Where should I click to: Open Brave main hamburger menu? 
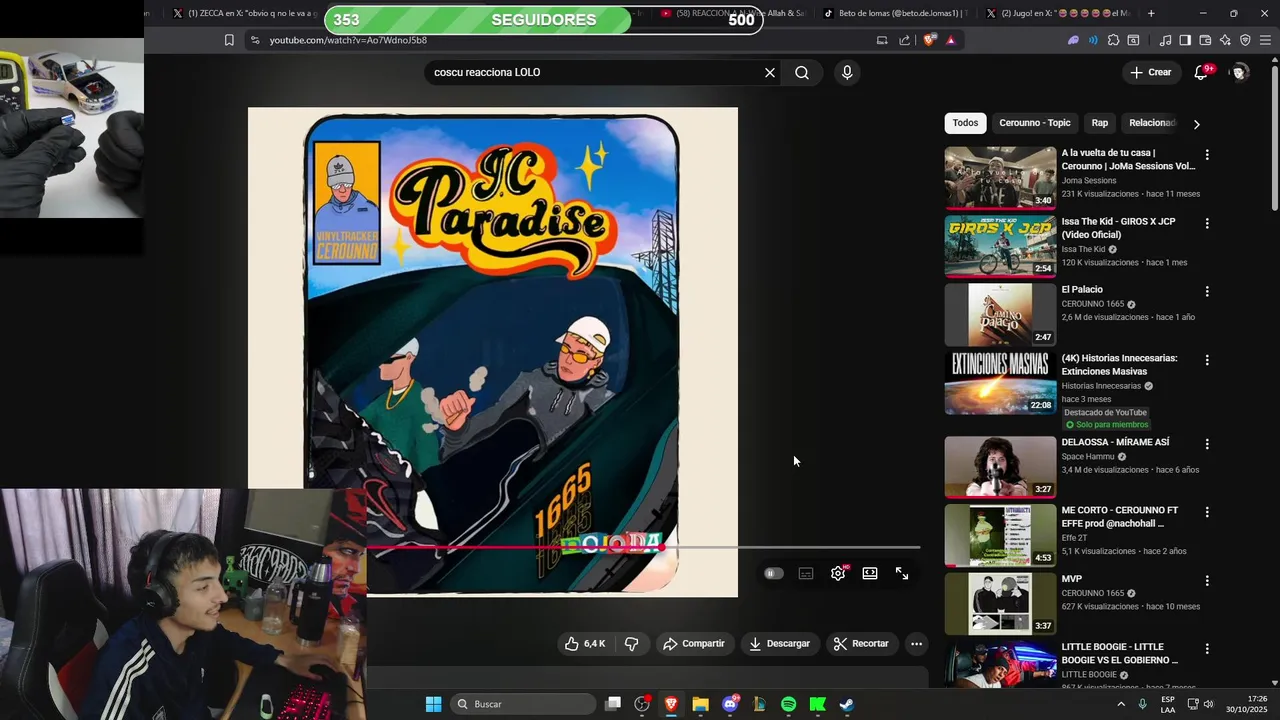1265,40
